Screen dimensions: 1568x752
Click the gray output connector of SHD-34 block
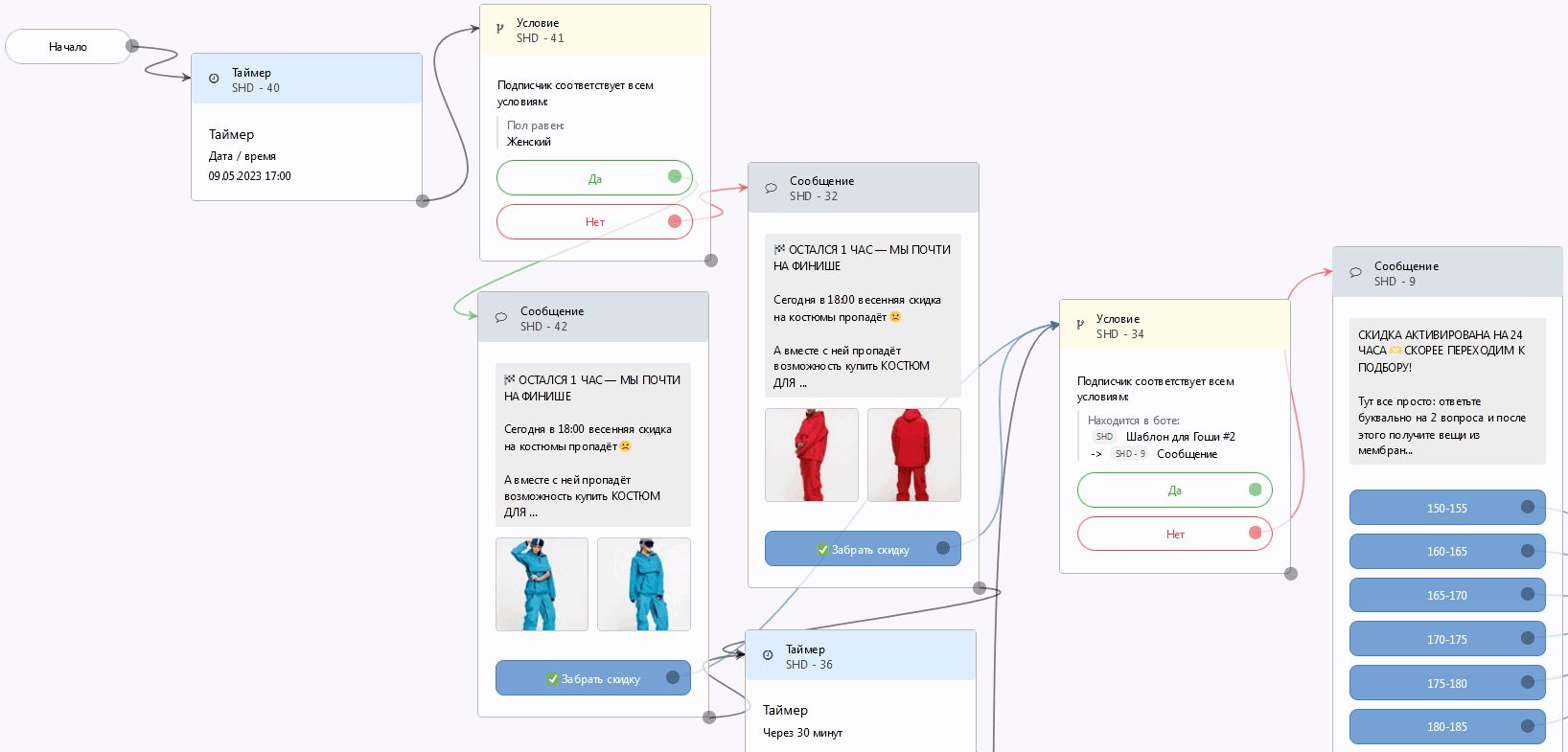pos(1291,574)
